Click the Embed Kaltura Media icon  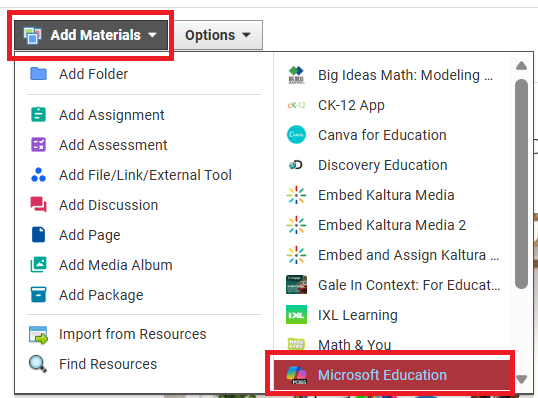click(296, 195)
